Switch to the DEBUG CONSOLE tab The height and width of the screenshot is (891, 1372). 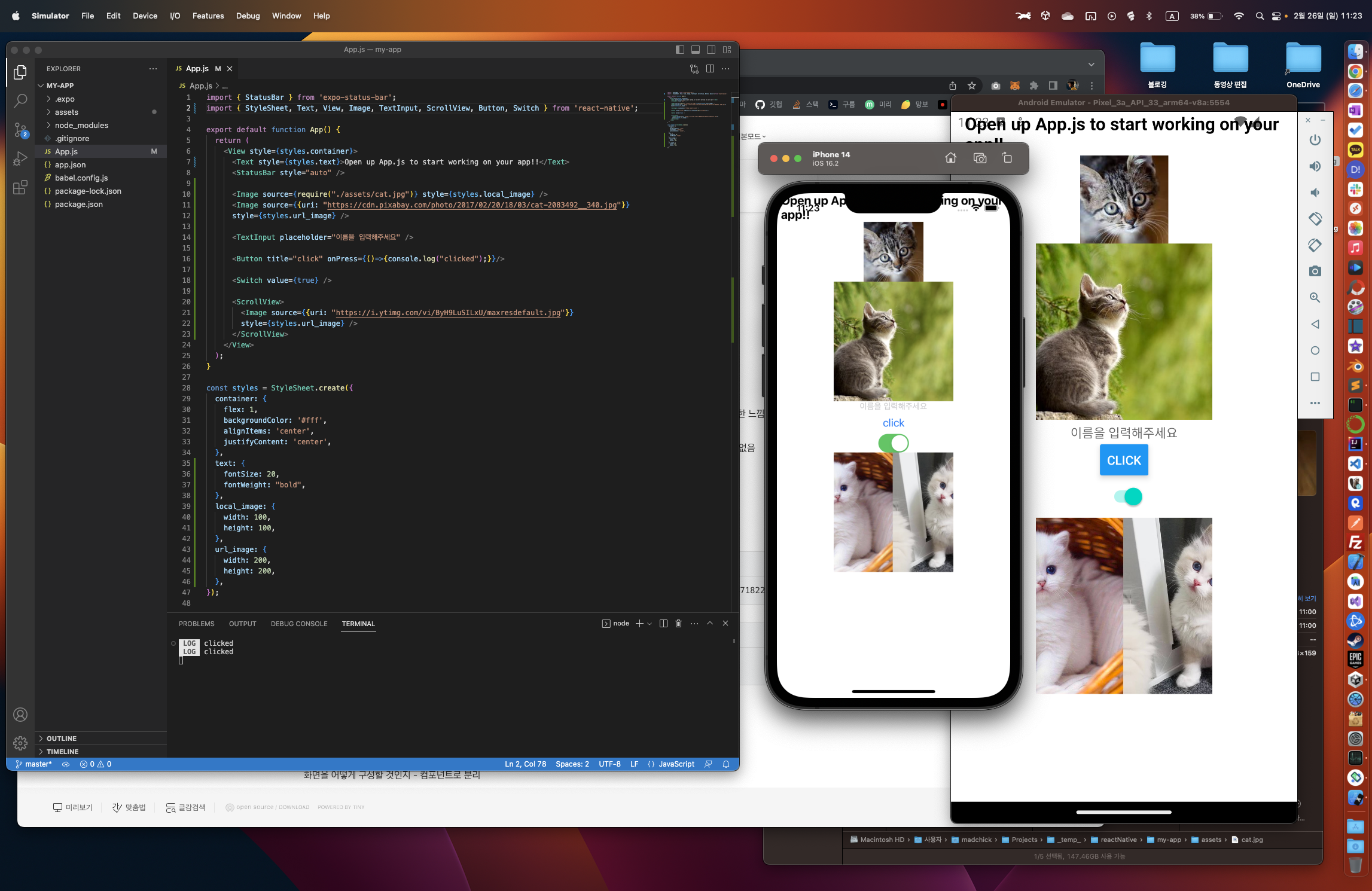[299, 624]
